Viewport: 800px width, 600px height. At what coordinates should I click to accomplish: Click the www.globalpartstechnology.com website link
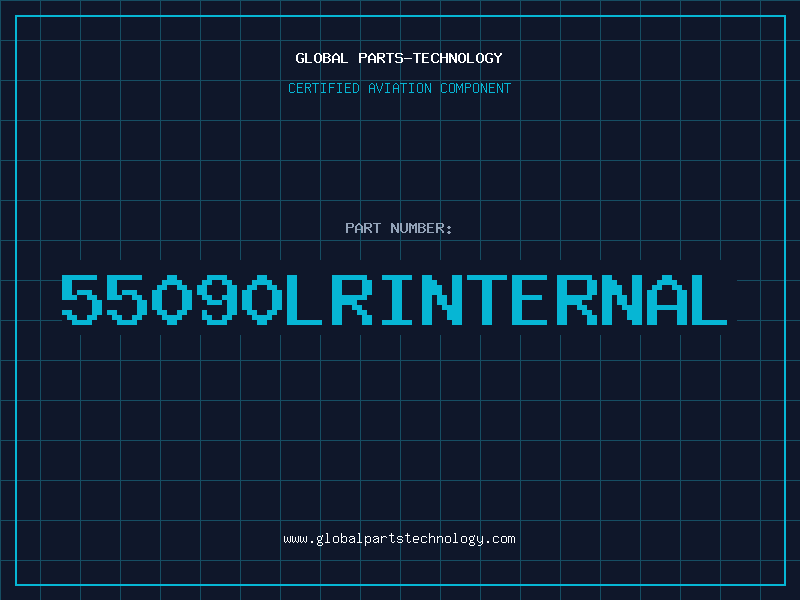click(x=399, y=539)
